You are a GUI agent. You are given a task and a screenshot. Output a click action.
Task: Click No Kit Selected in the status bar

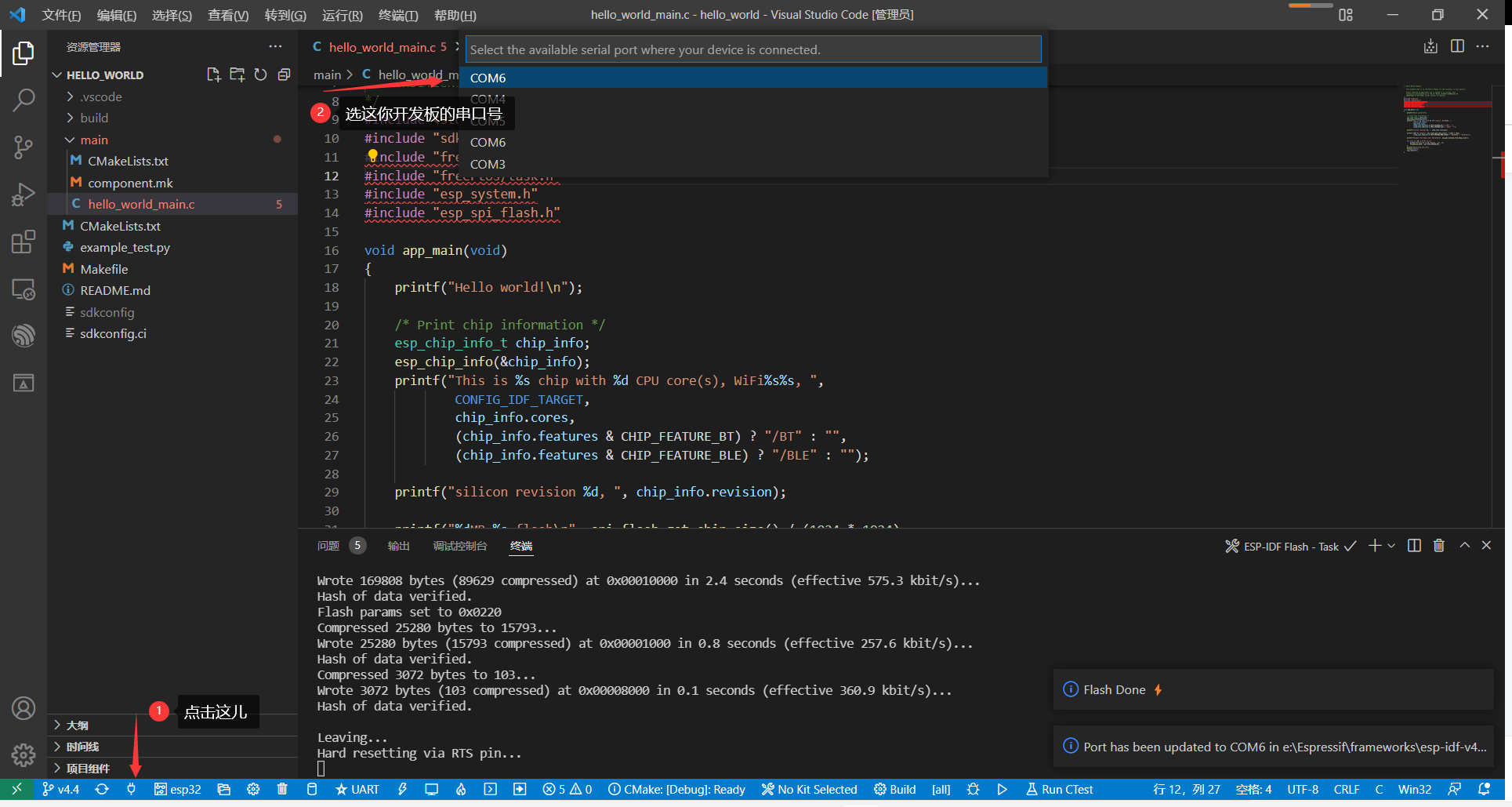tap(810, 790)
